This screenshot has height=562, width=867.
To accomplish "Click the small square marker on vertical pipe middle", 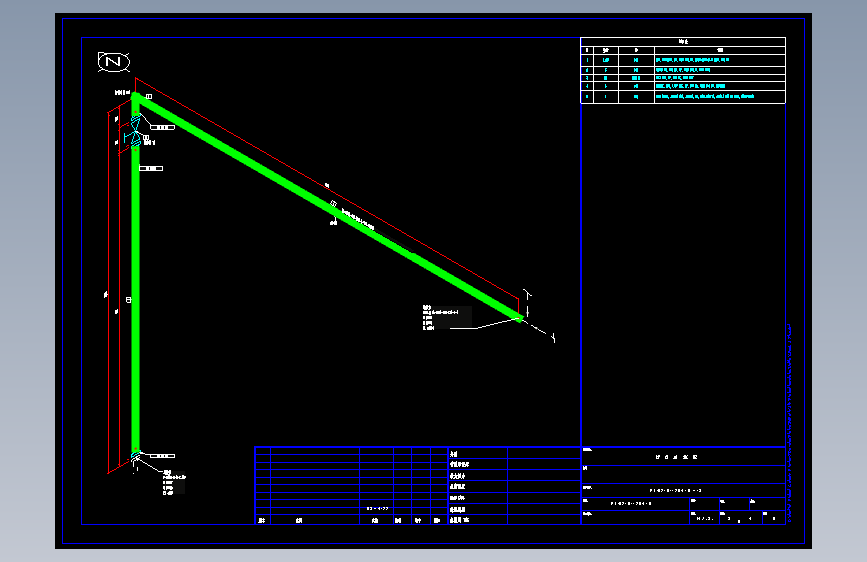I will 129,300.
